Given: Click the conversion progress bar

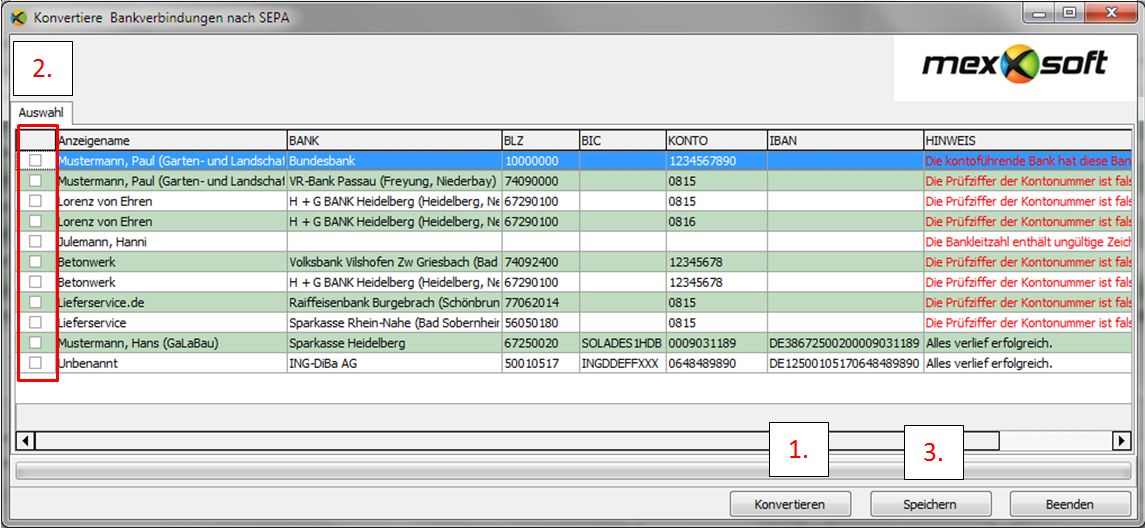Looking at the screenshot, I should 573,471.
